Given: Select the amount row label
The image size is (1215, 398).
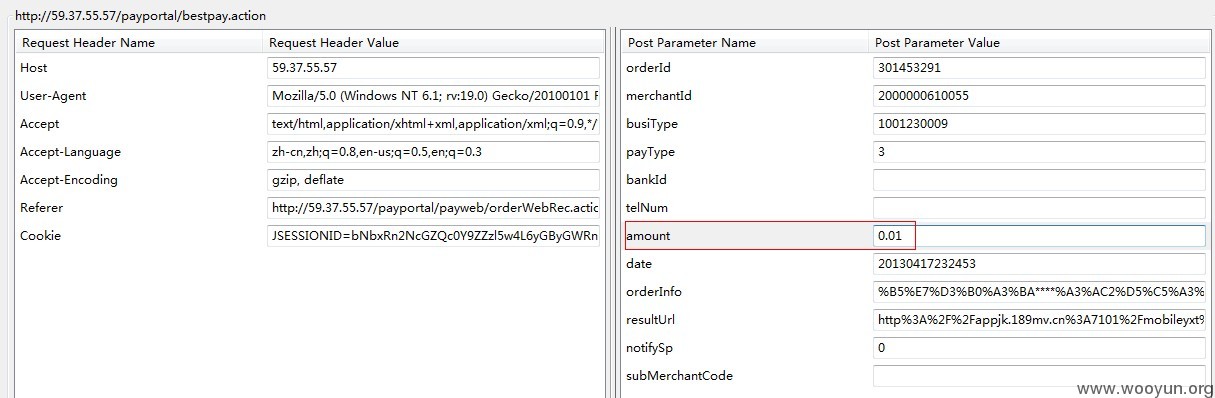Looking at the screenshot, I should 648,236.
